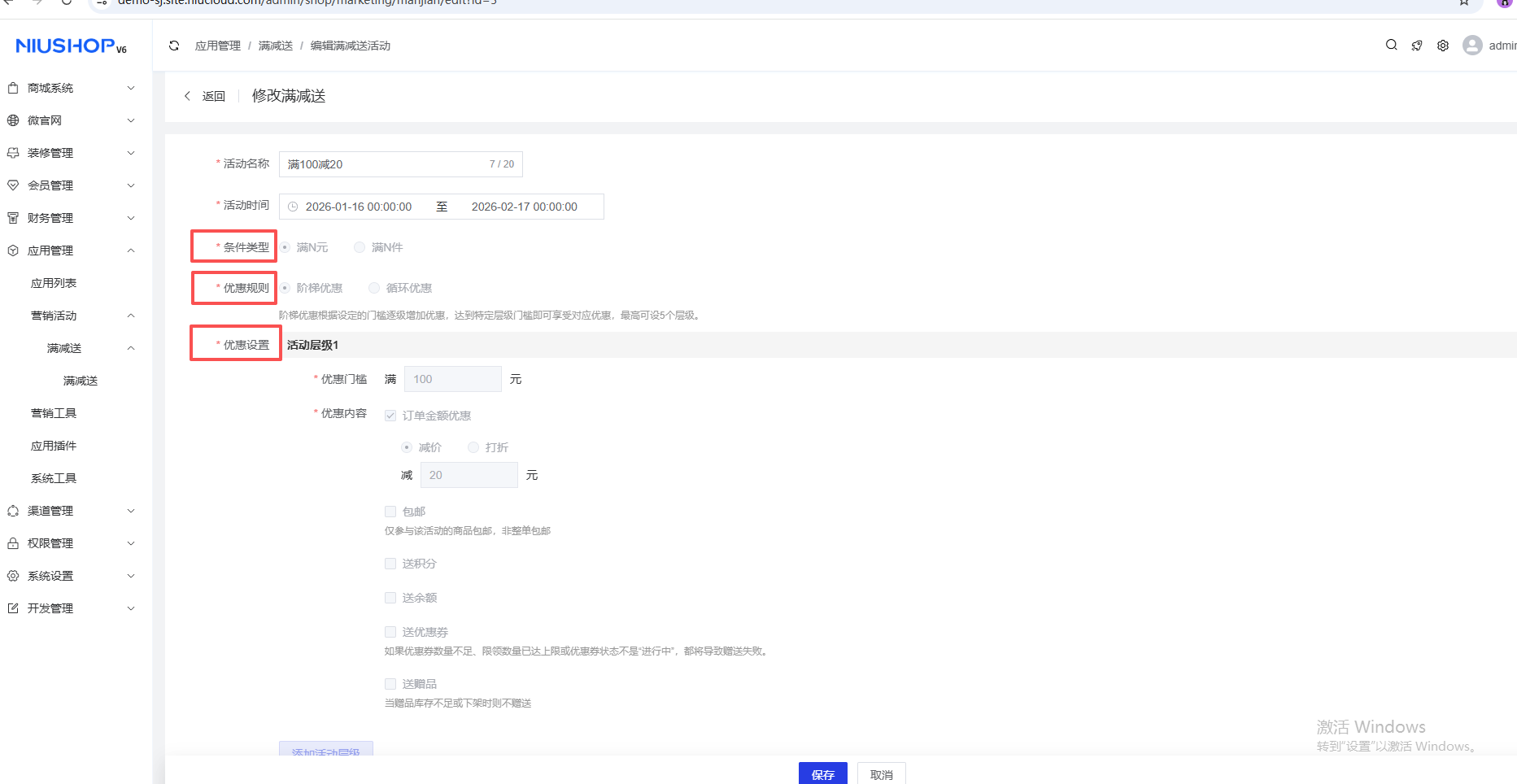The width and height of the screenshot is (1517, 784).
Task: Open the search magnifier icon in header
Action: tap(1392, 46)
